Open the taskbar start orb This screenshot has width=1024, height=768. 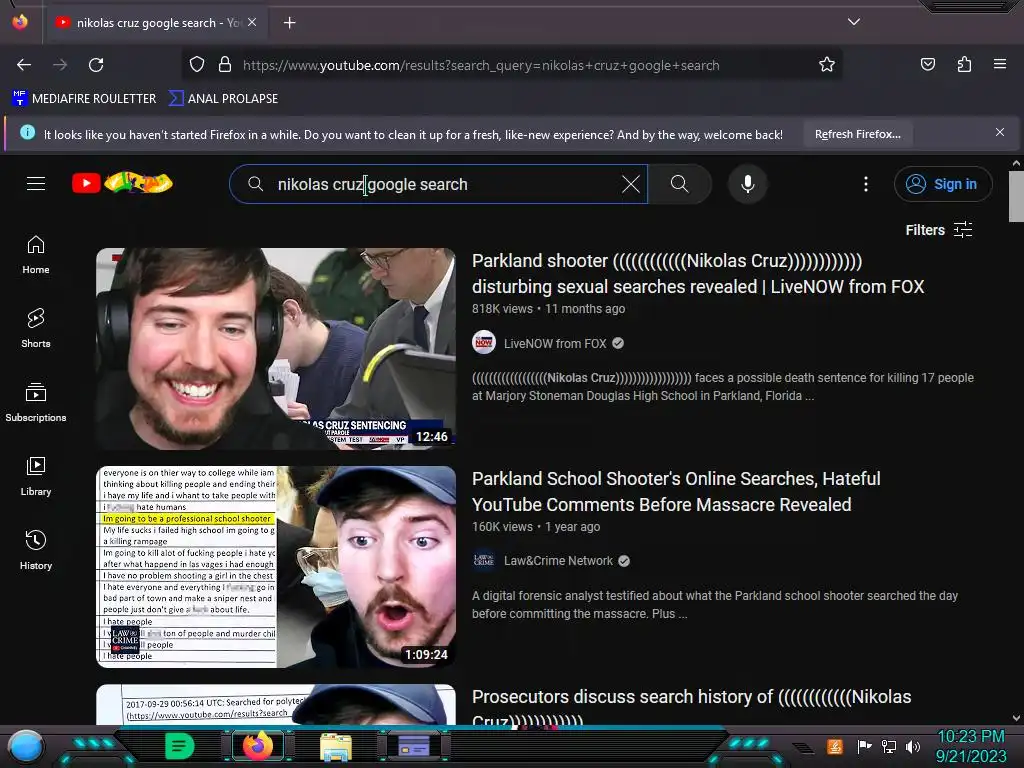click(x=26, y=747)
